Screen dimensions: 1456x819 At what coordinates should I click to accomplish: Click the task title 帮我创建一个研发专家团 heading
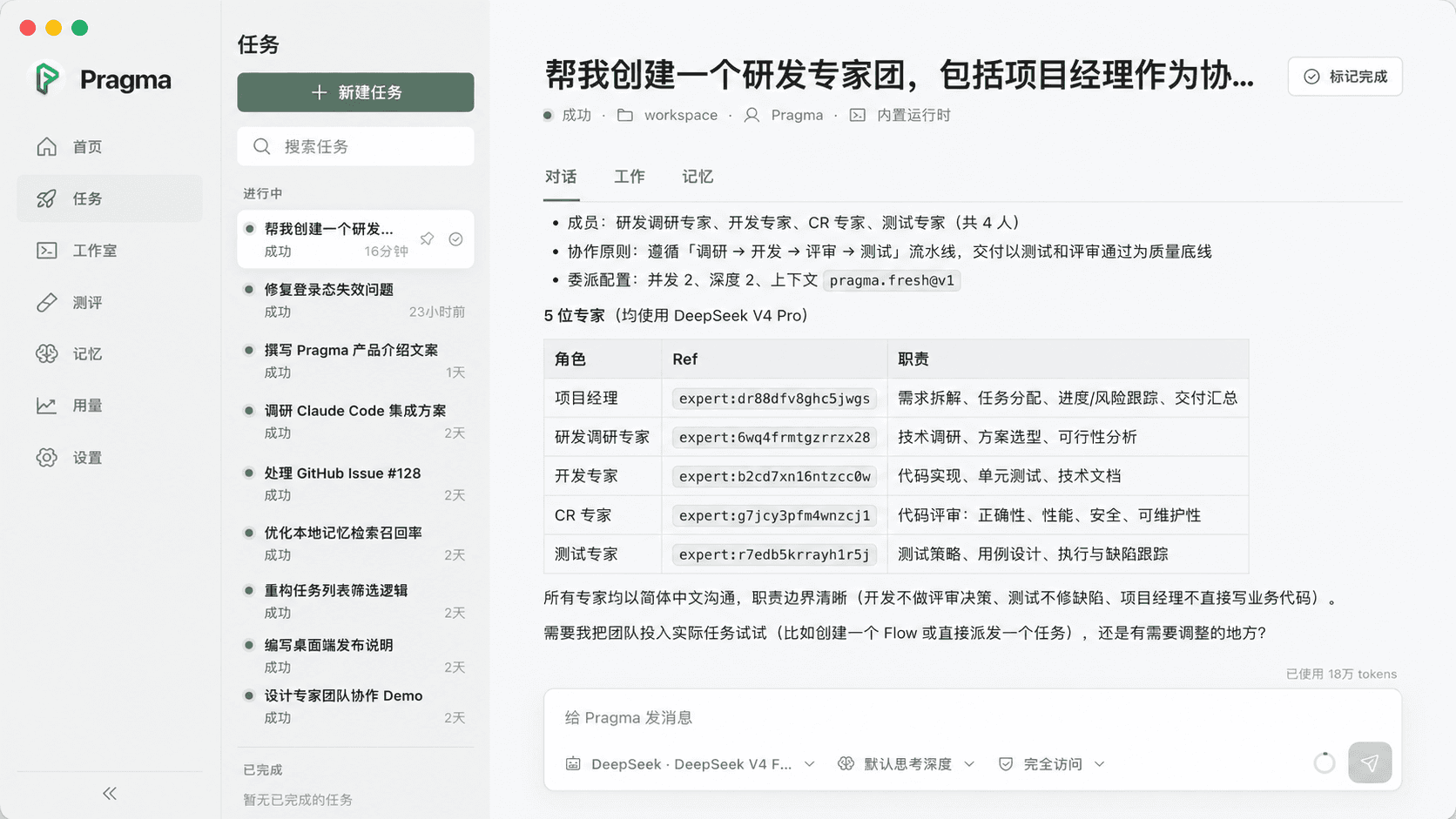pos(900,76)
